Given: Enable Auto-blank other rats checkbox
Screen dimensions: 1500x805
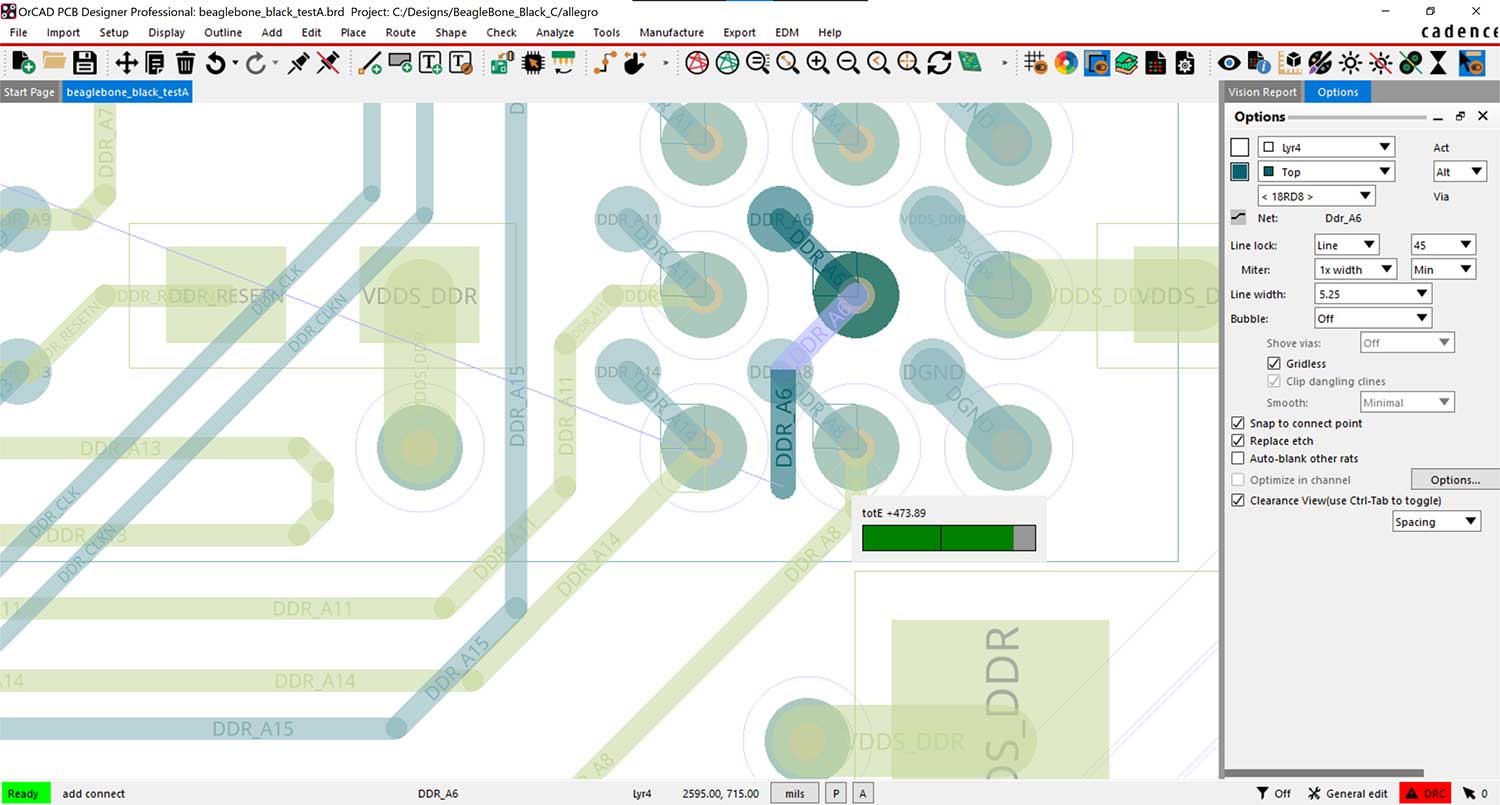Looking at the screenshot, I should tap(1238, 459).
